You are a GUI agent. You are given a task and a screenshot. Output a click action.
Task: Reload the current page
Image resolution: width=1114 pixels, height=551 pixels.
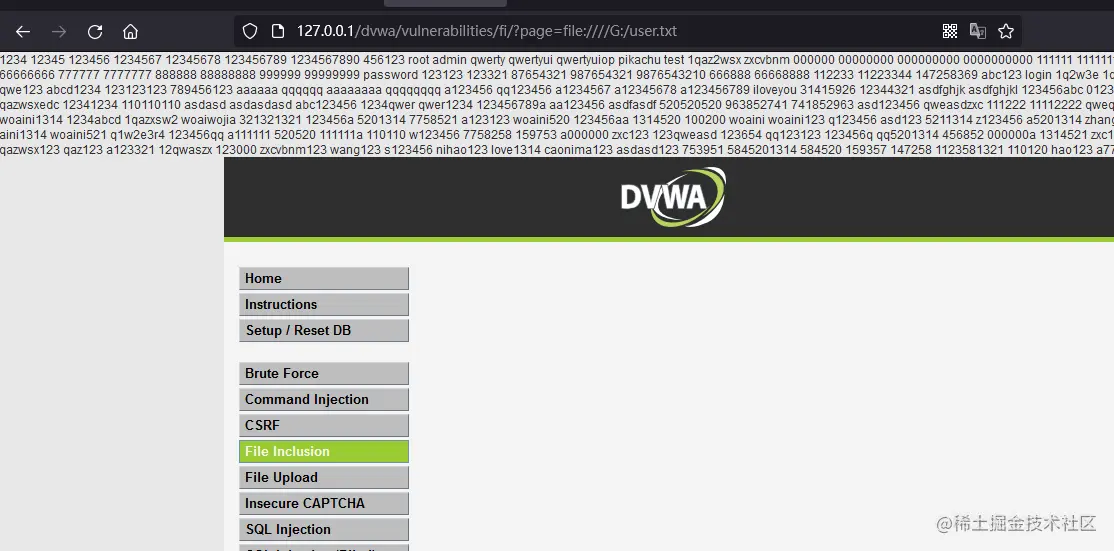pos(95,31)
